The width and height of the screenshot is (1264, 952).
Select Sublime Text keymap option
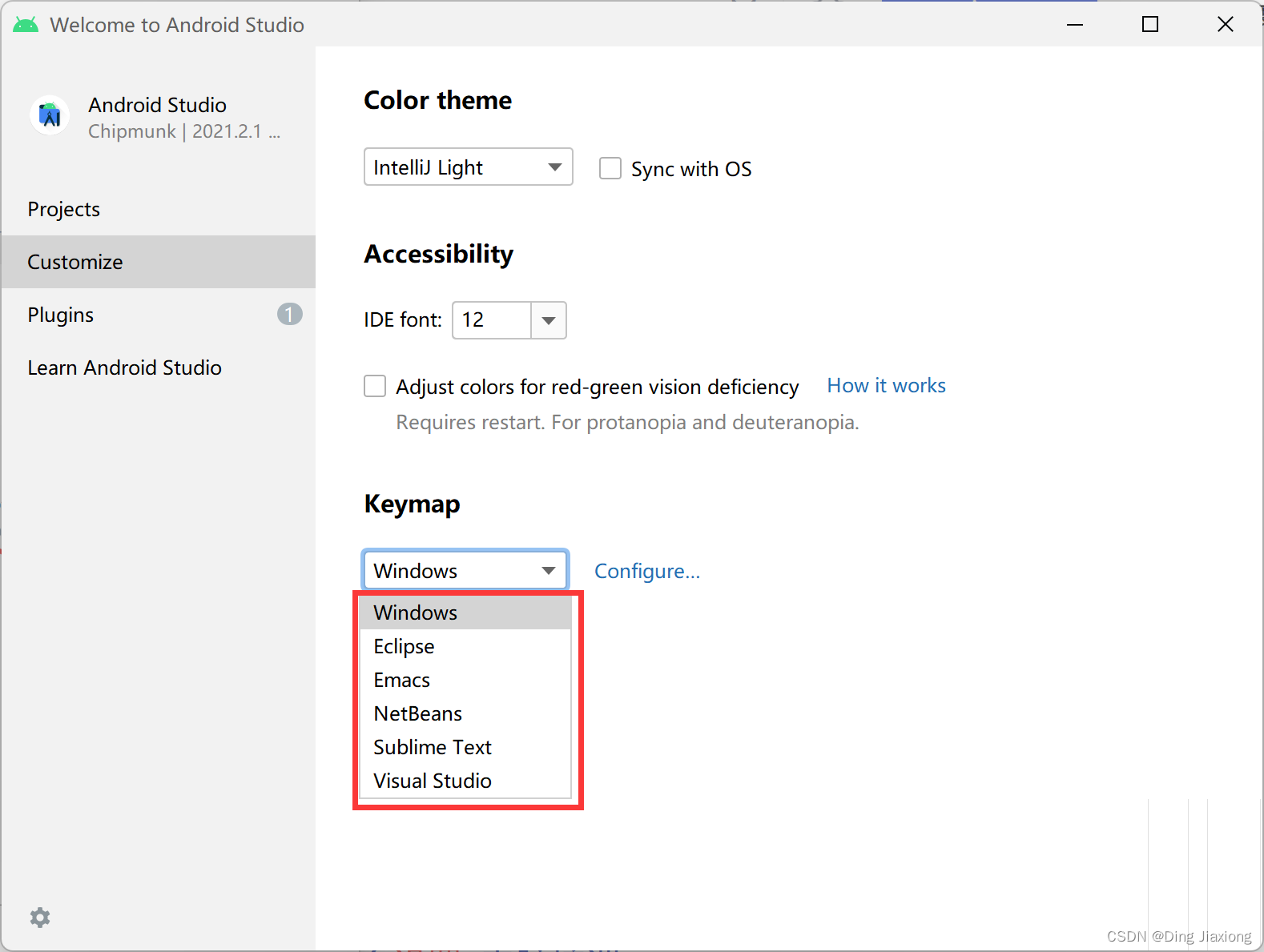tap(465, 747)
